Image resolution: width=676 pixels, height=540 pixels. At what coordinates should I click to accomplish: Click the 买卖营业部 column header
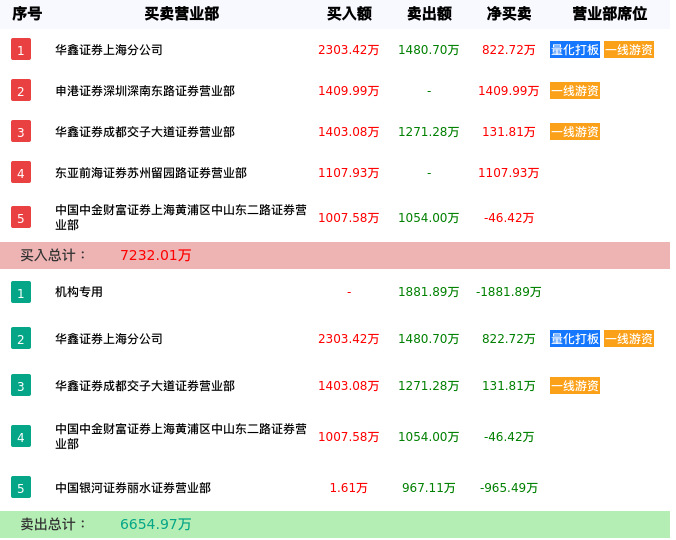point(182,14)
